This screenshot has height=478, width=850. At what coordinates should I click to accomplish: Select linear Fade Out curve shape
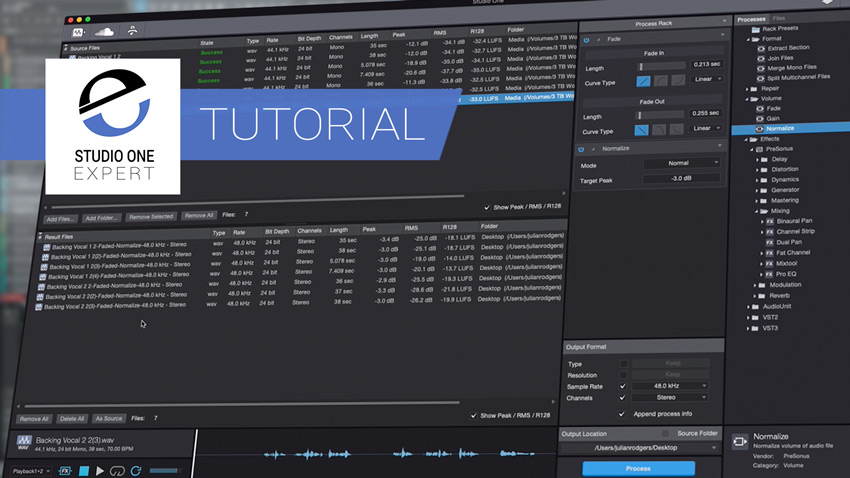tap(641, 130)
